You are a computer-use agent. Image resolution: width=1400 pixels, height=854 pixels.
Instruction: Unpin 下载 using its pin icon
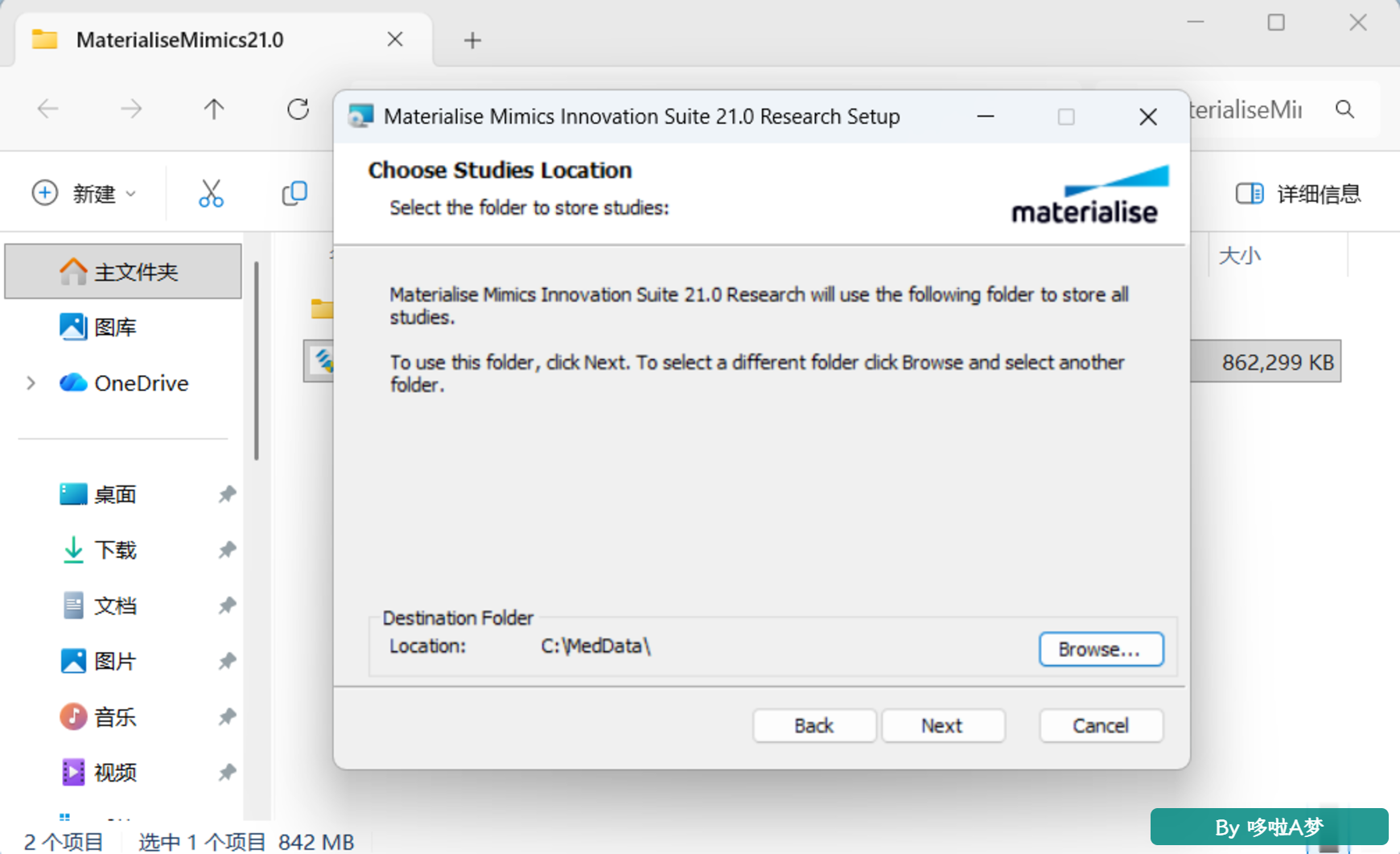[x=227, y=550]
